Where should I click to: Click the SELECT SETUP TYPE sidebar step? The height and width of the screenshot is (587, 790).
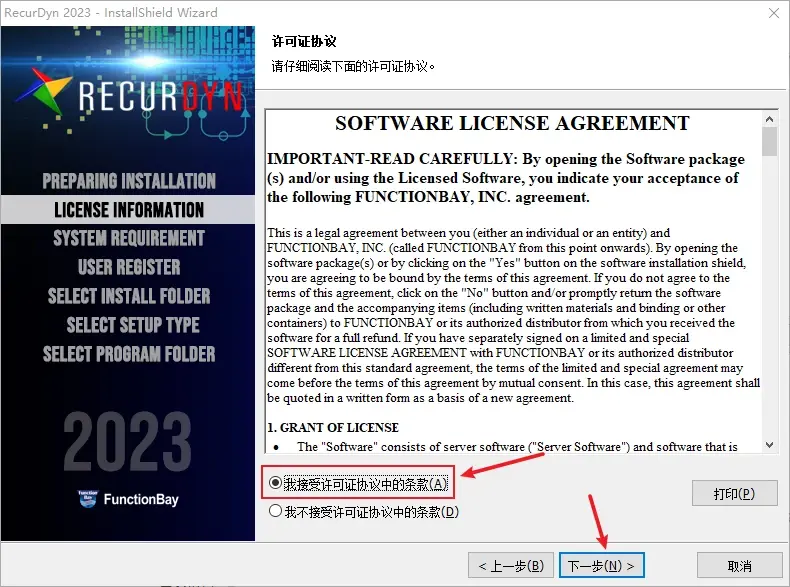click(133, 325)
